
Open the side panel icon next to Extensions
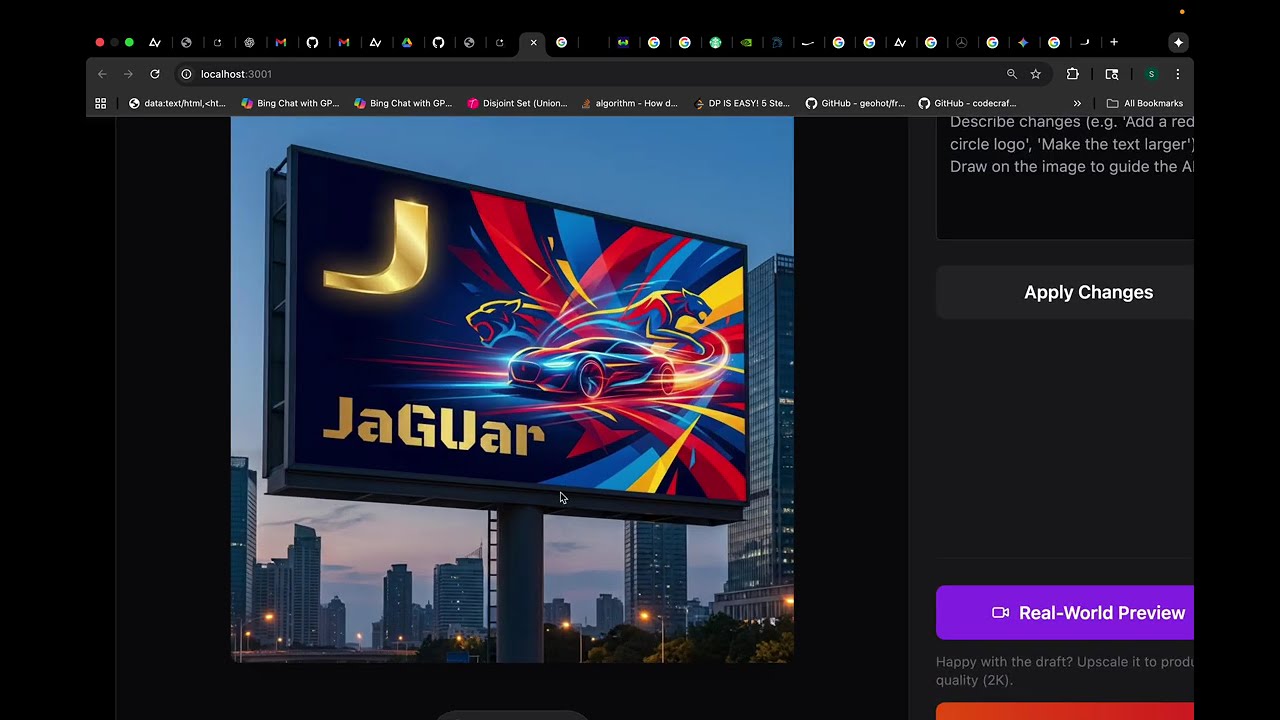[x=1112, y=74]
